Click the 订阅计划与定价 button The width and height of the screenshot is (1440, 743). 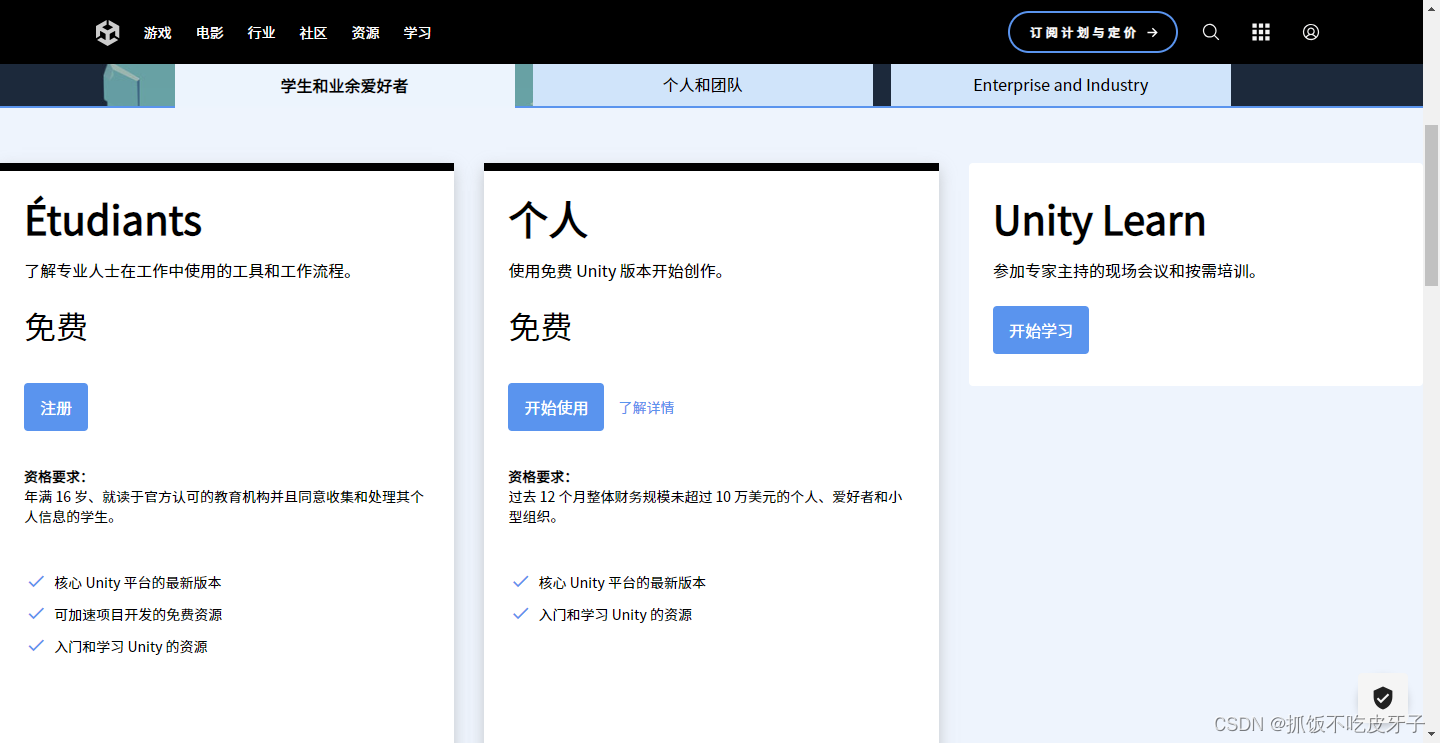1093,32
